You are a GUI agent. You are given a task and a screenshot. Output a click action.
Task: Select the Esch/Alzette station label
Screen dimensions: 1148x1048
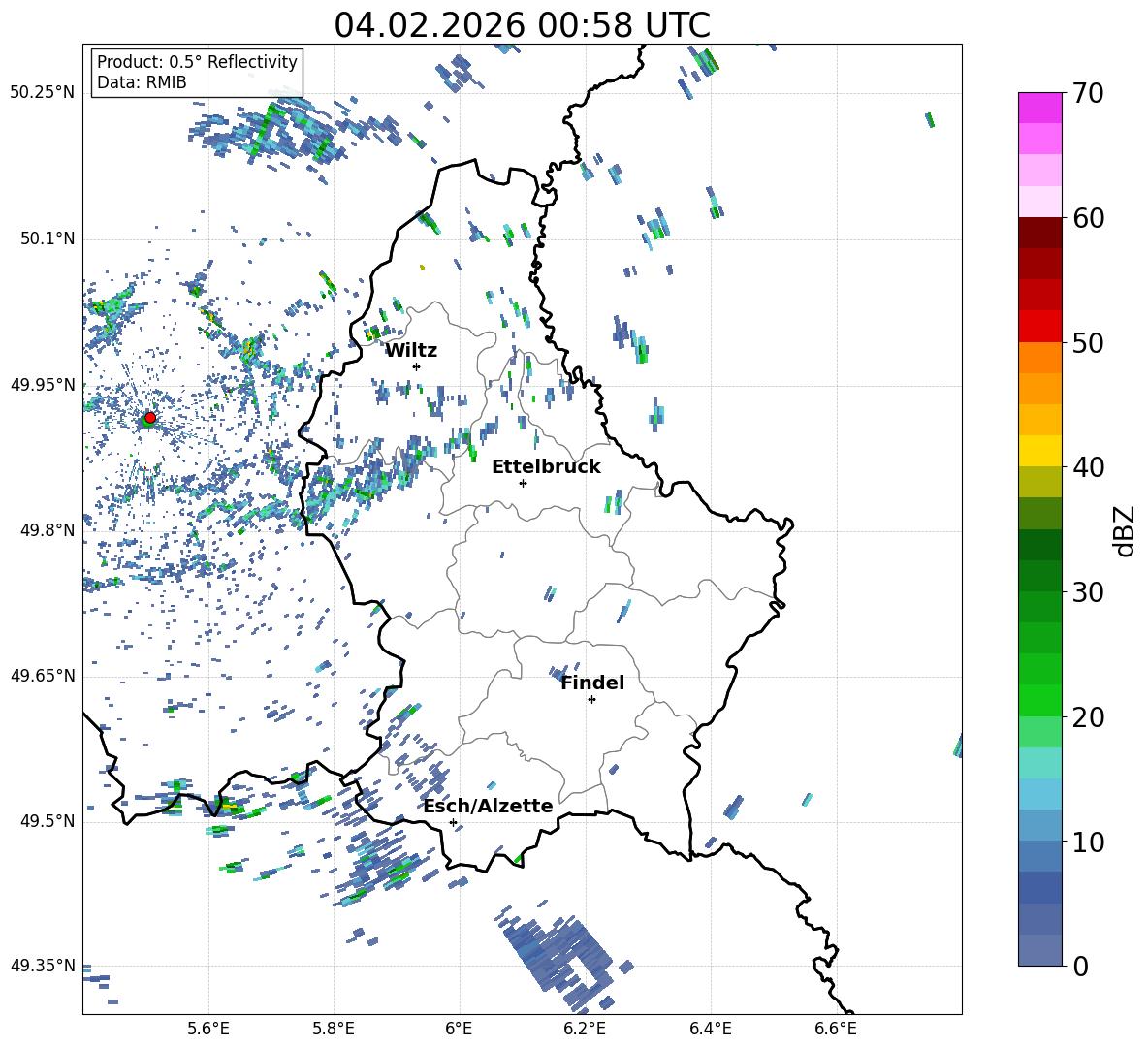pos(488,806)
